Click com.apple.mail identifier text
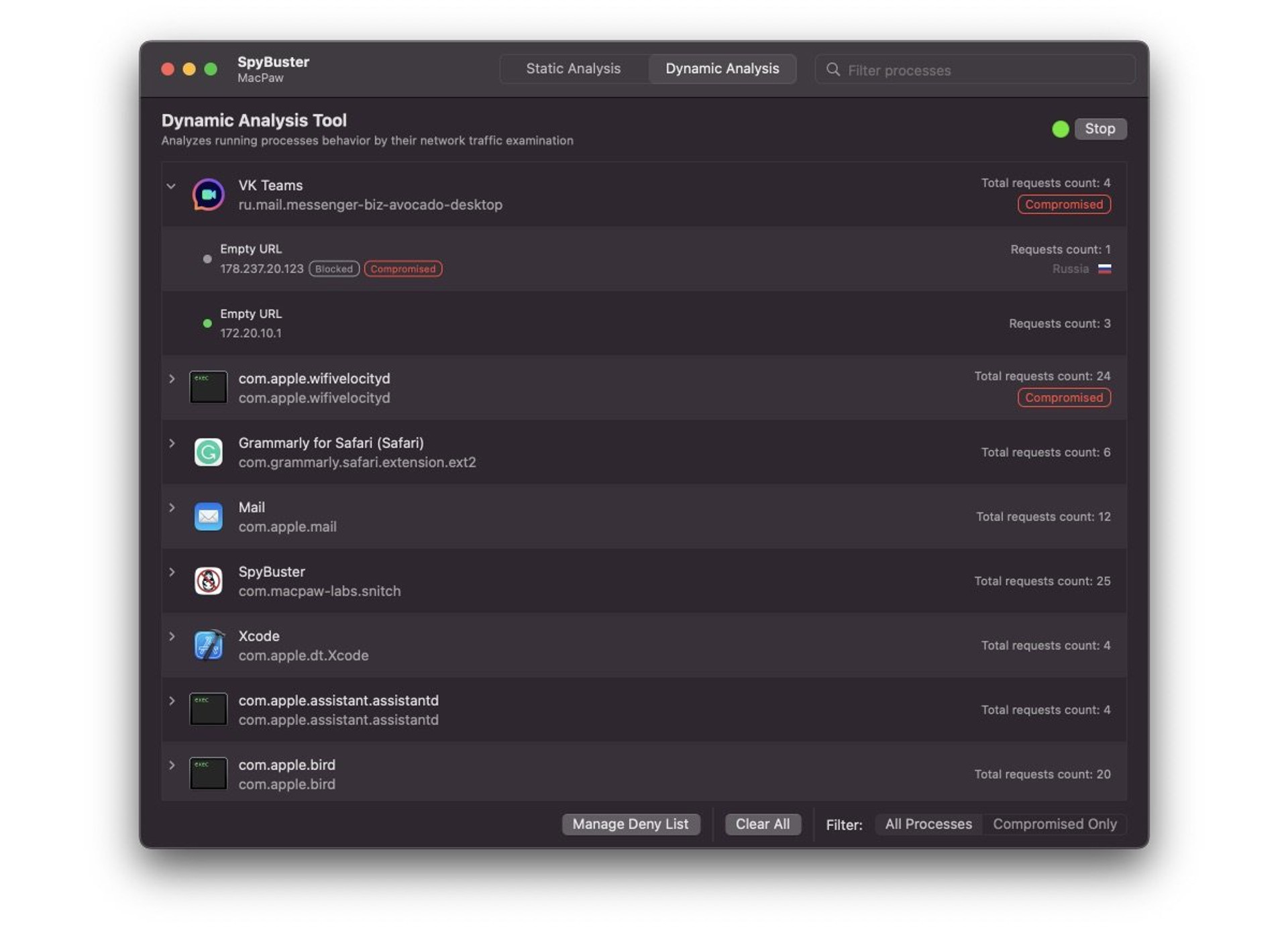 pos(287,527)
